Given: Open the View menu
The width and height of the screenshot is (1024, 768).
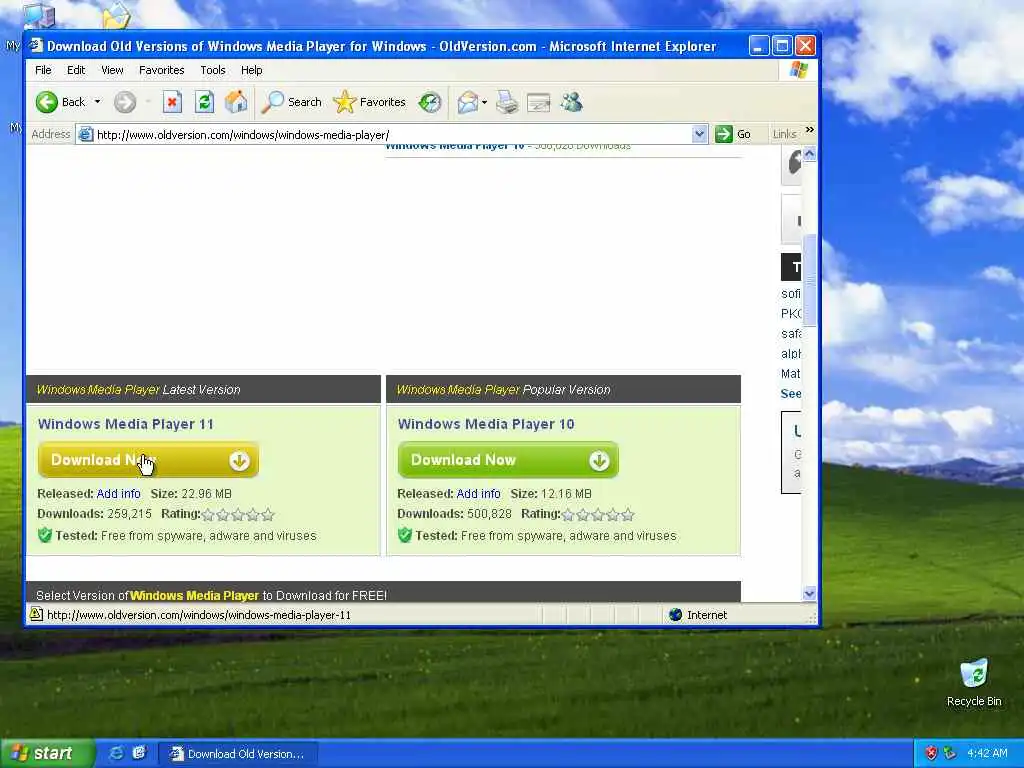Looking at the screenshot, I should (112, 70).
